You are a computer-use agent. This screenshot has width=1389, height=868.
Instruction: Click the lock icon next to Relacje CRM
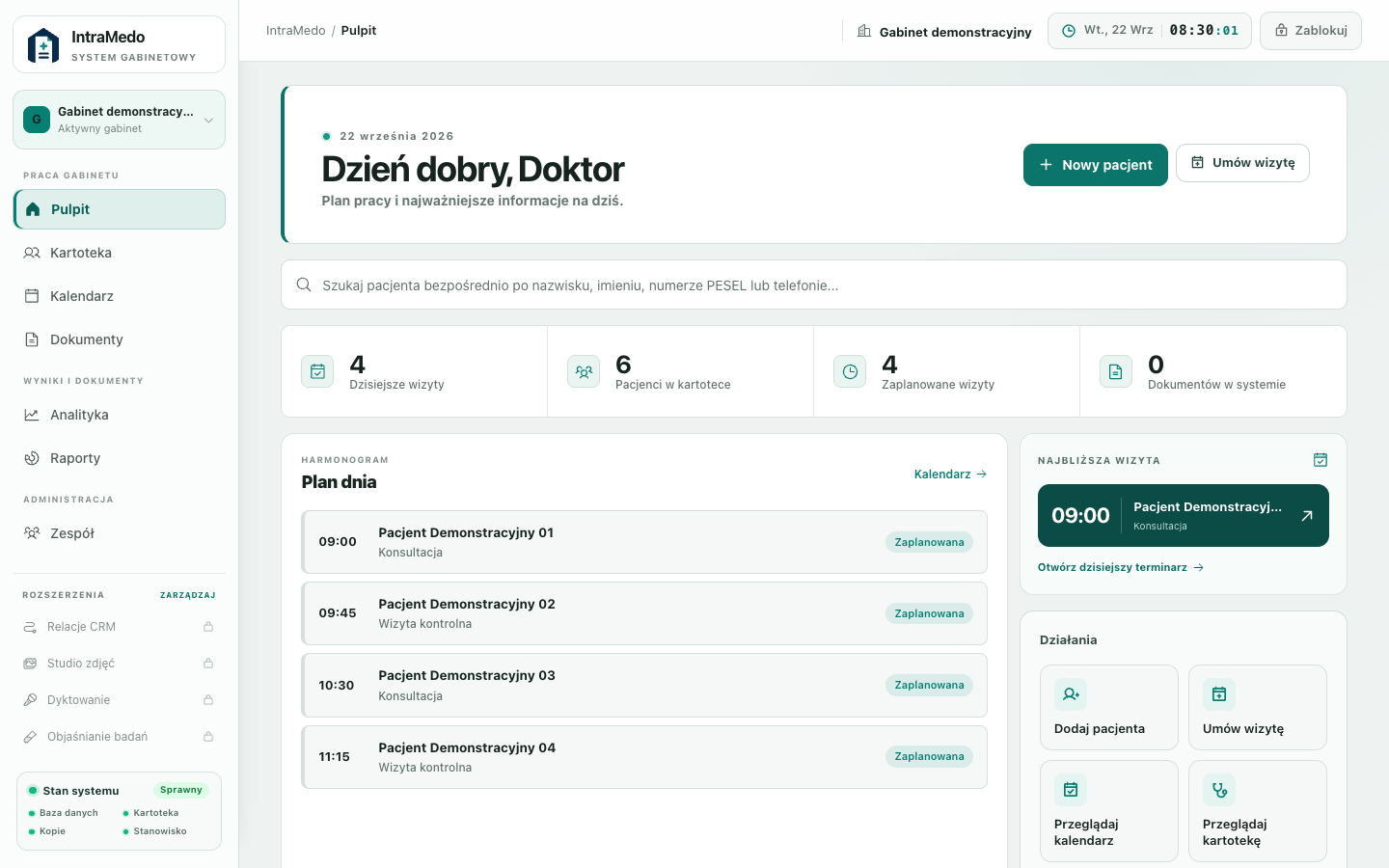(x=208, y=627)
